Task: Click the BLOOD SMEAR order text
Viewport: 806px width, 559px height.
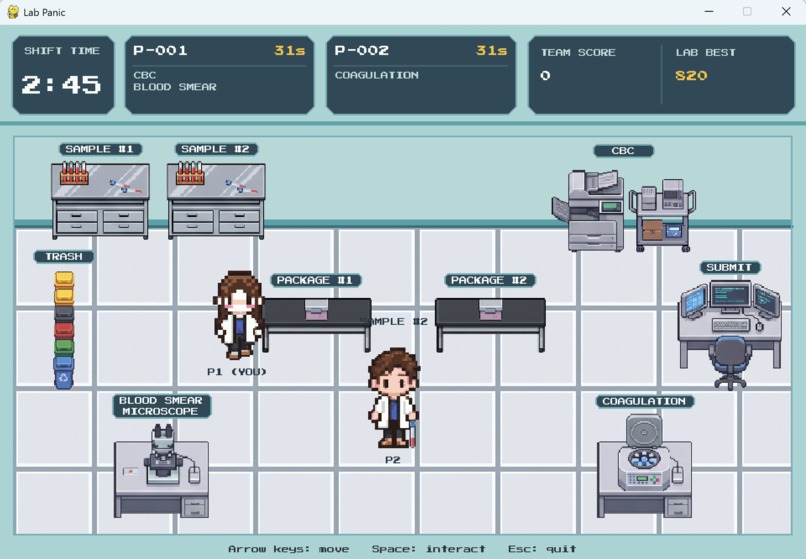Action: (x=175, y=87)
